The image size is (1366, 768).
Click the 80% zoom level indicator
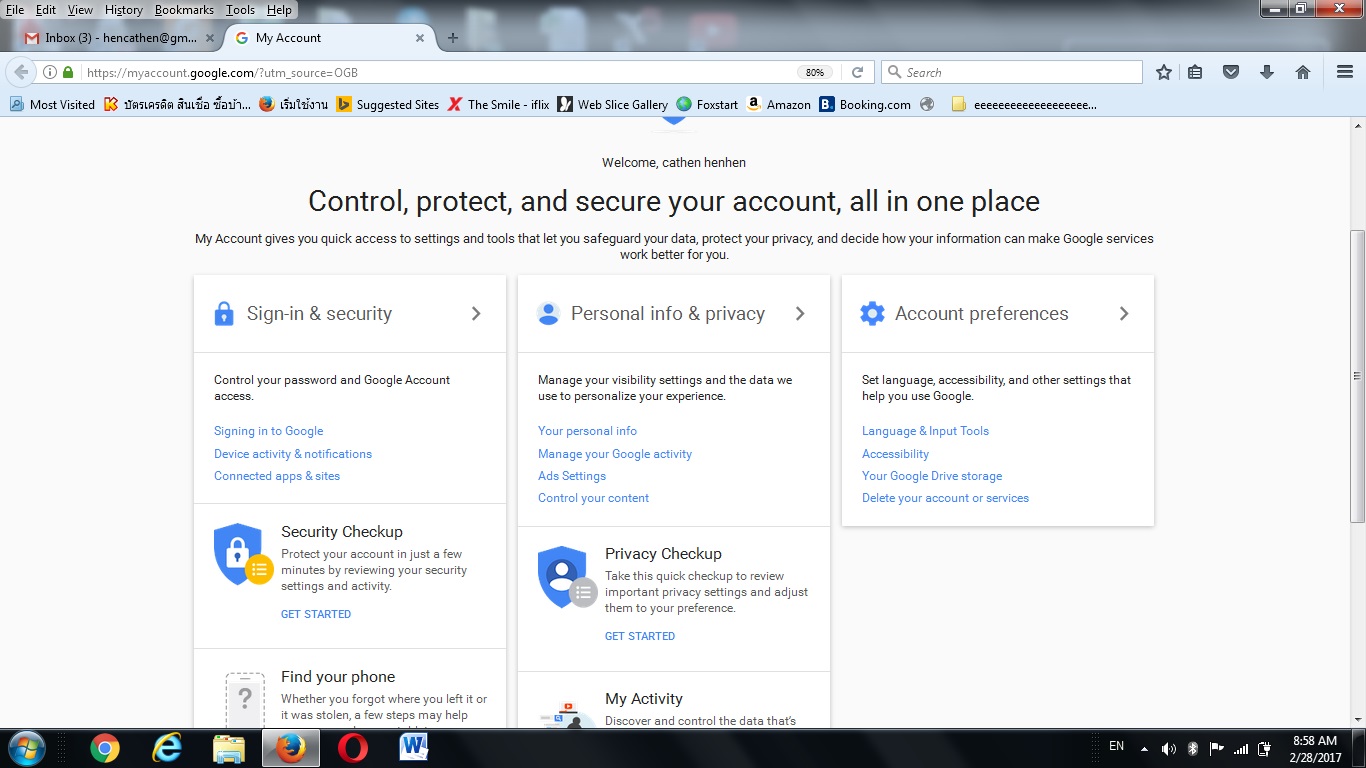(x=815, y=72)
